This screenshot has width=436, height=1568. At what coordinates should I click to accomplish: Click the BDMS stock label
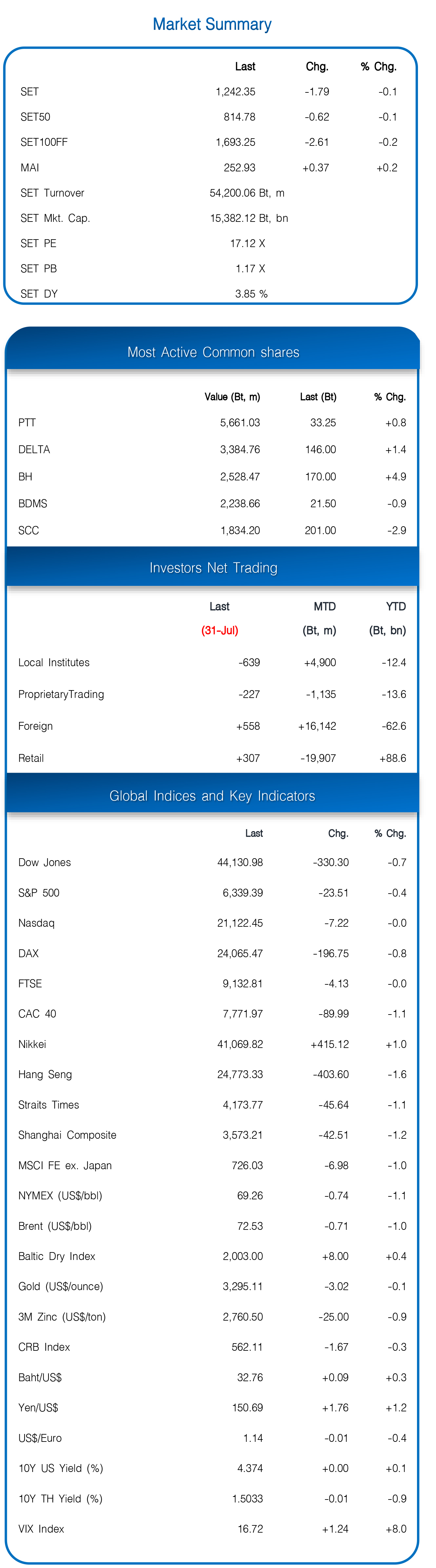click(33, 503)
